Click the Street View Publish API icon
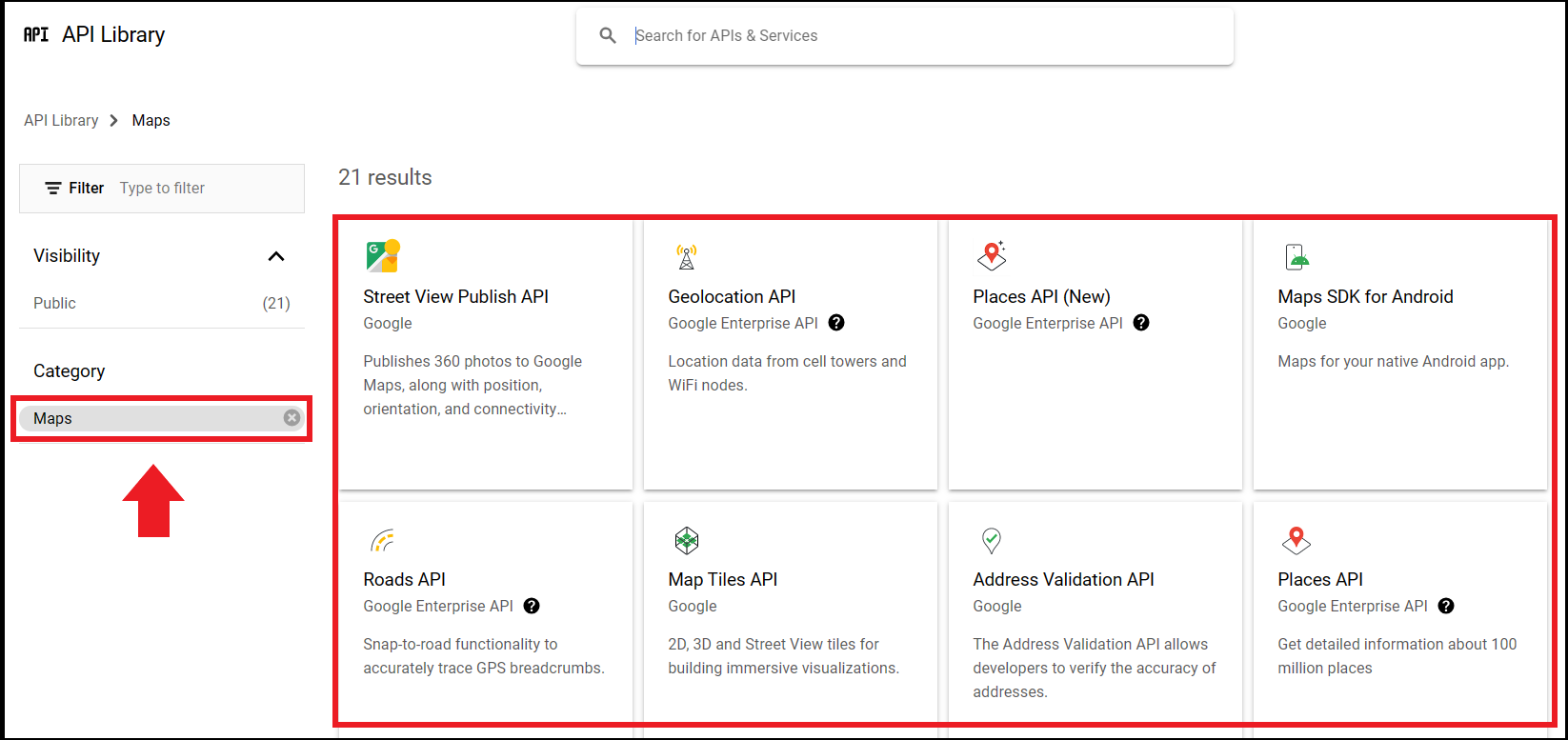Screen dimensions: 1568x740 point(382,256)
